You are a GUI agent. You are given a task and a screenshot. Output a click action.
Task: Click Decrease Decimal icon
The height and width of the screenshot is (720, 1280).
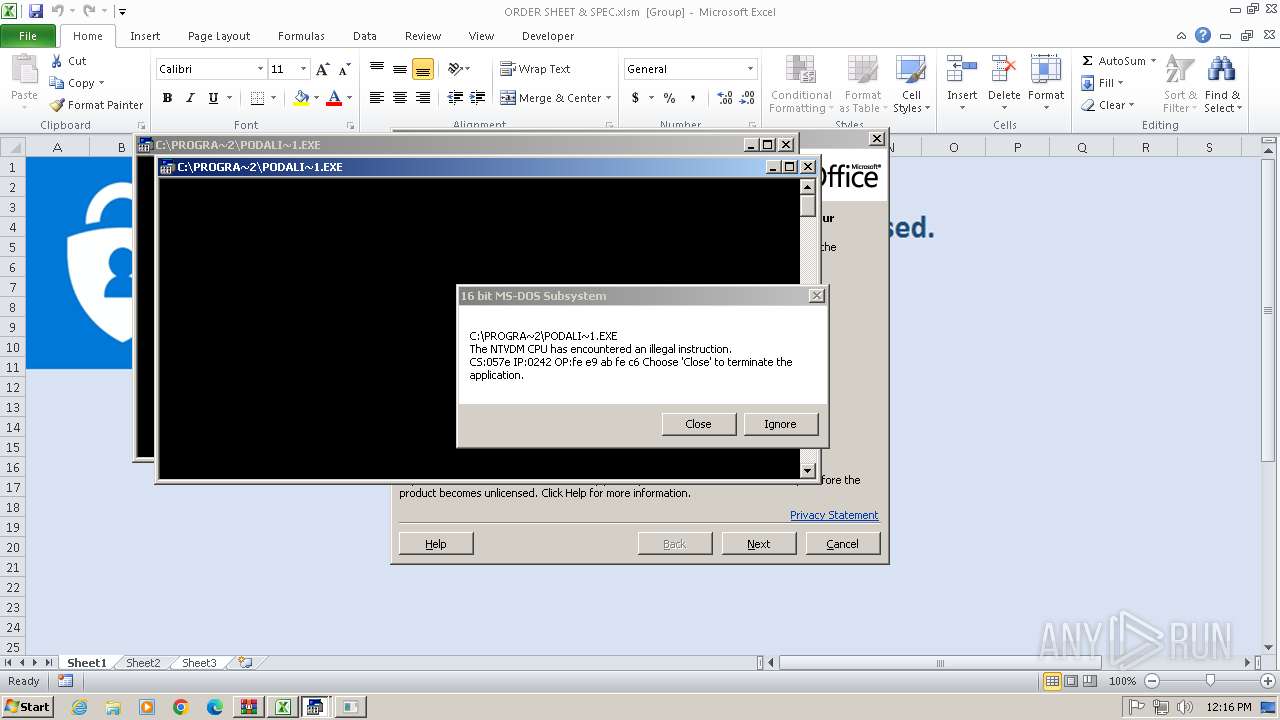tap(748, 98)
